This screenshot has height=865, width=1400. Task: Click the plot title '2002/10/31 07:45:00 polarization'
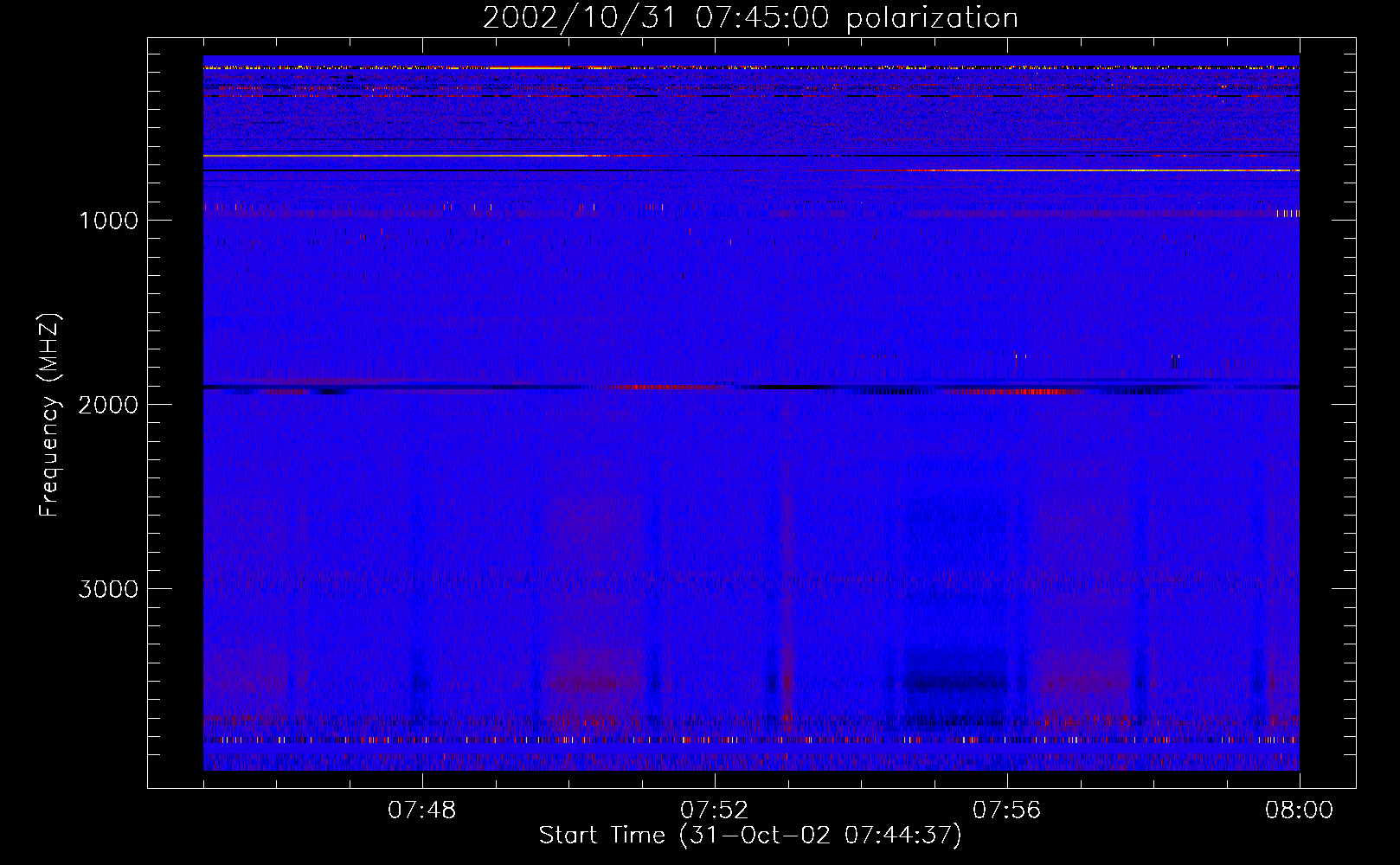click(x=750, y=18)
